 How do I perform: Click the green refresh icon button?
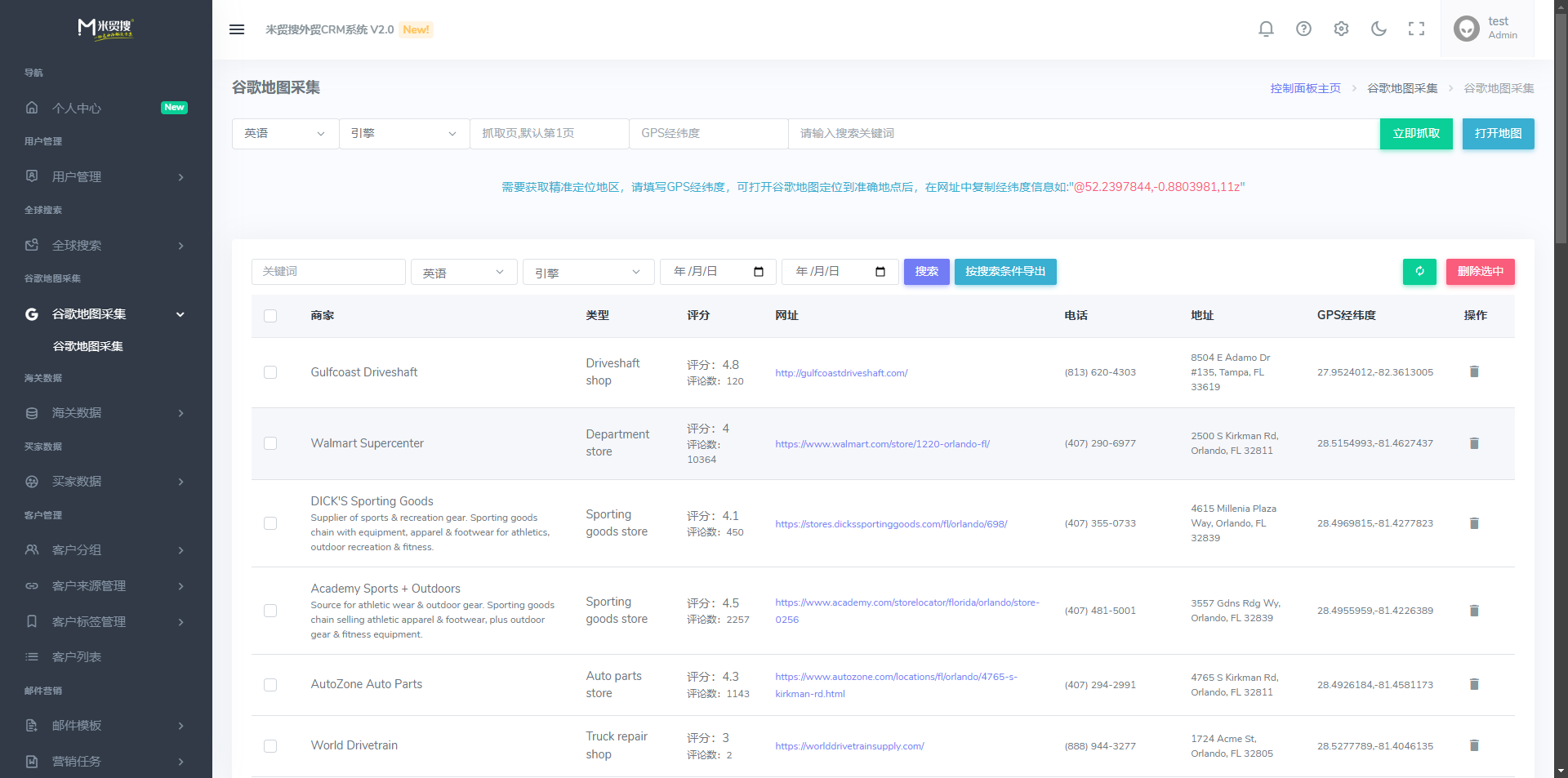(x=1419, y=272)
